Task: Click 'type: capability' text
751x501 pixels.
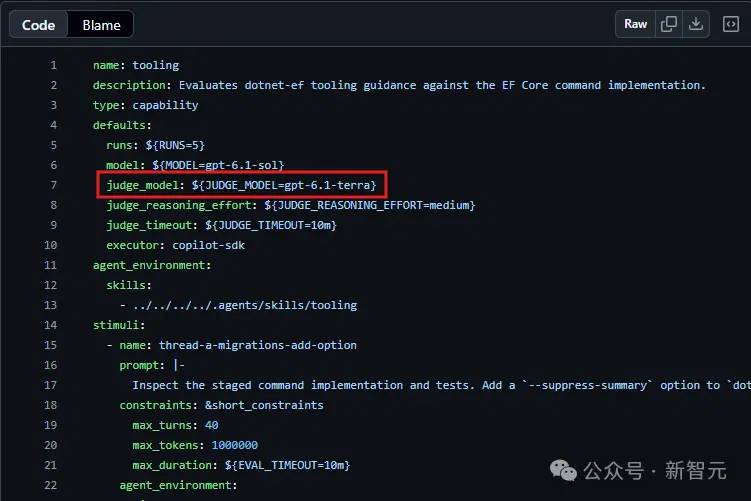Action: tap(146, 105)
